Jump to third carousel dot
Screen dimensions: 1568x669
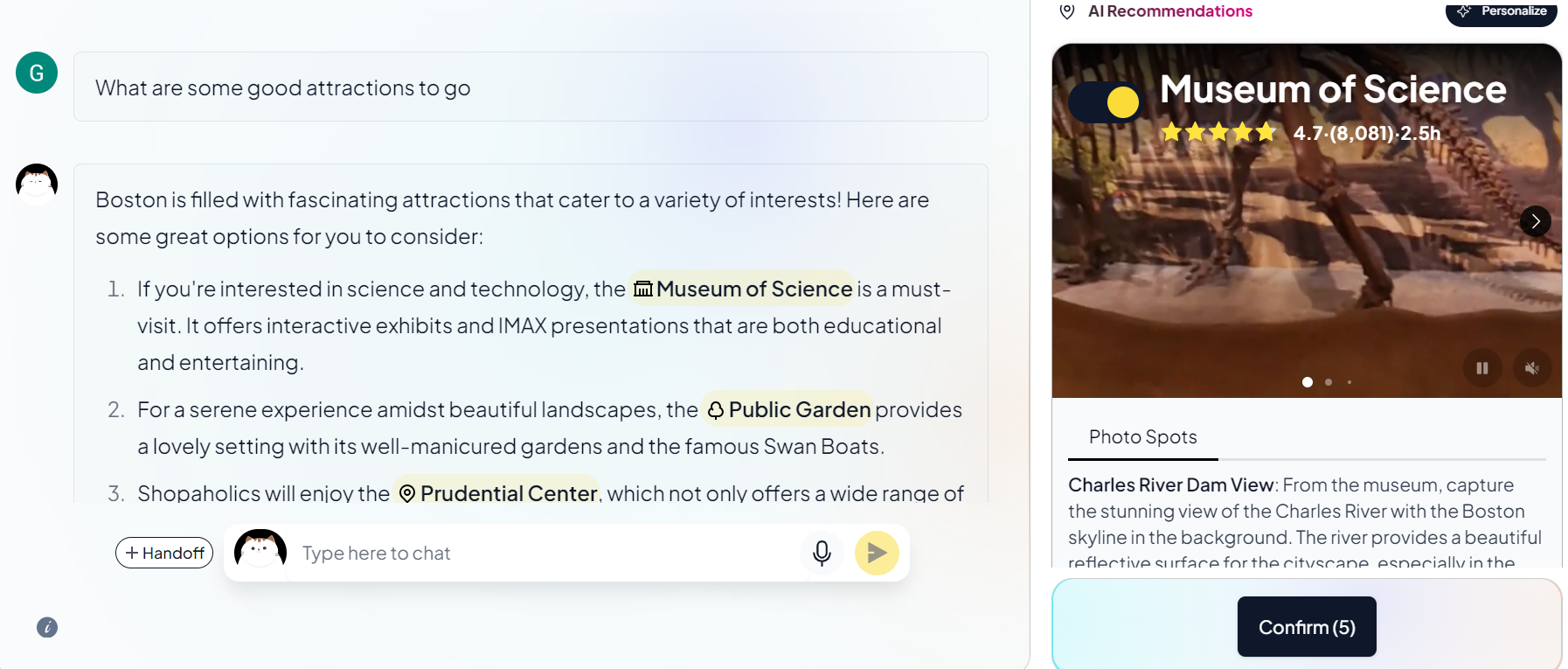coord(1349,382)
